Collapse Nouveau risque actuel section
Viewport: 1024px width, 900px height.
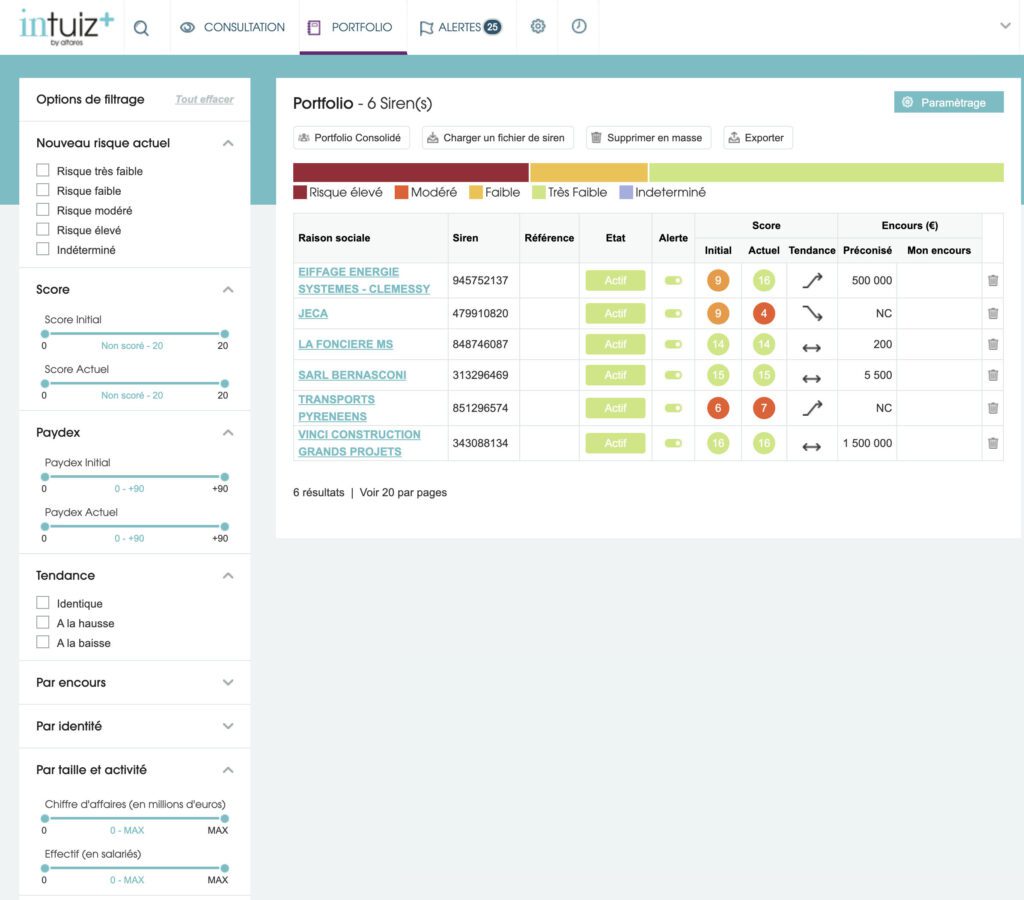228,143
